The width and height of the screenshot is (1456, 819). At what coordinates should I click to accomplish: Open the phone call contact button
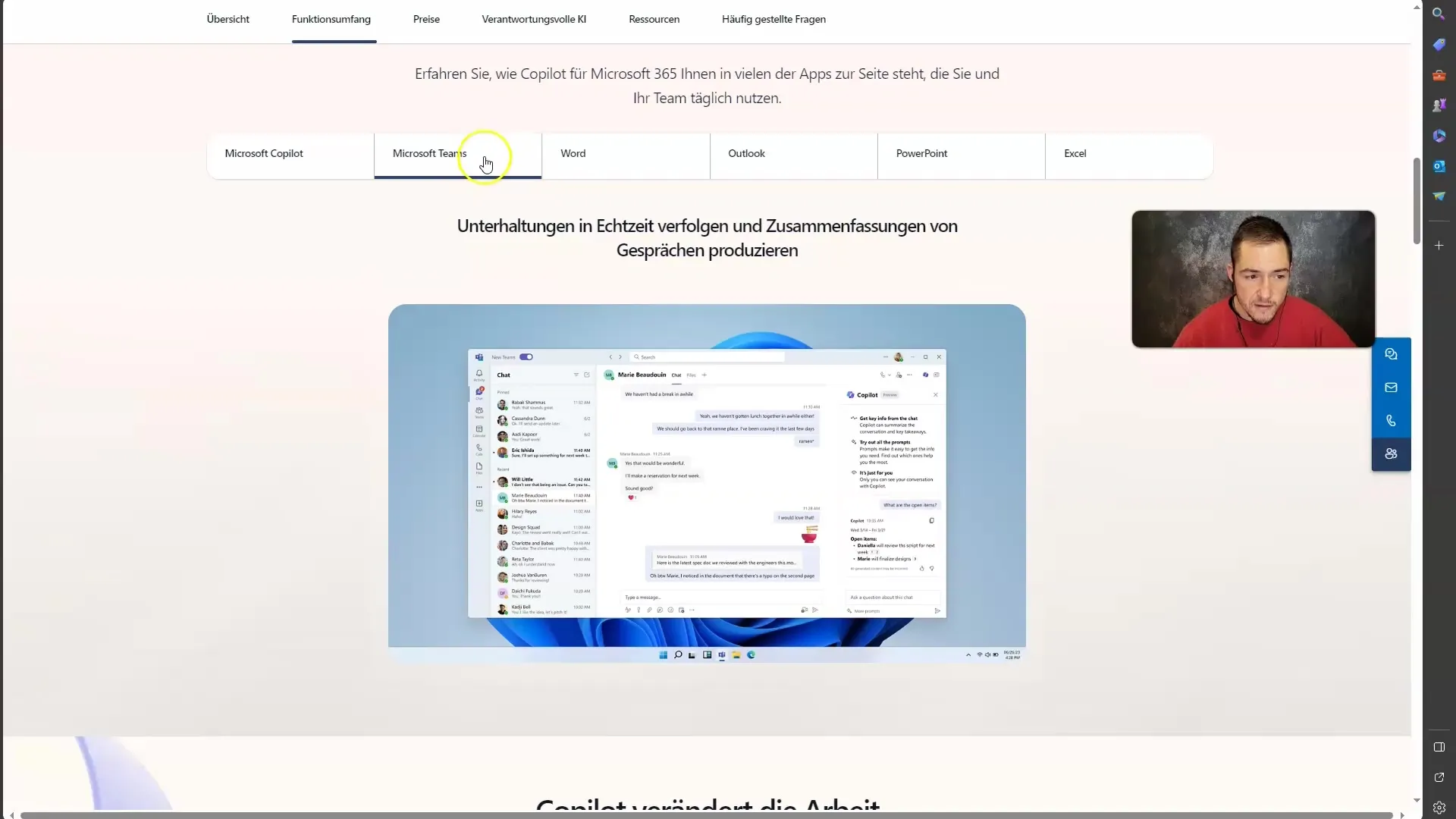(x=1391, y=421)
